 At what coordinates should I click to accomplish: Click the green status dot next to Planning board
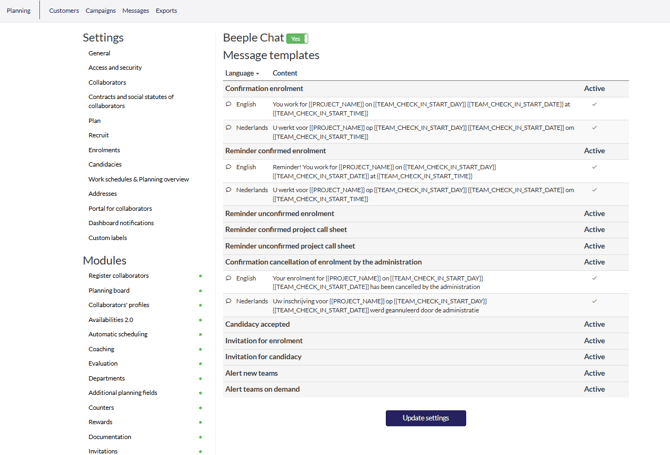(200, 291)
